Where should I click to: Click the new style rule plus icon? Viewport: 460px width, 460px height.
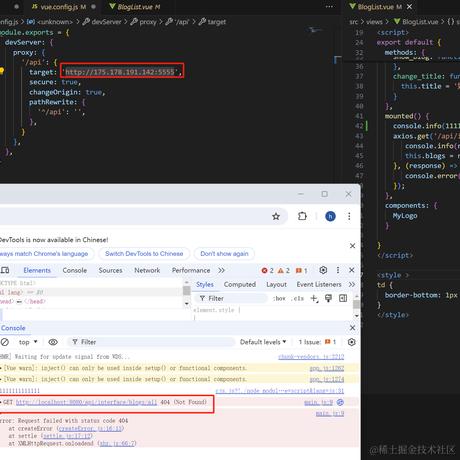click(314, 298)
